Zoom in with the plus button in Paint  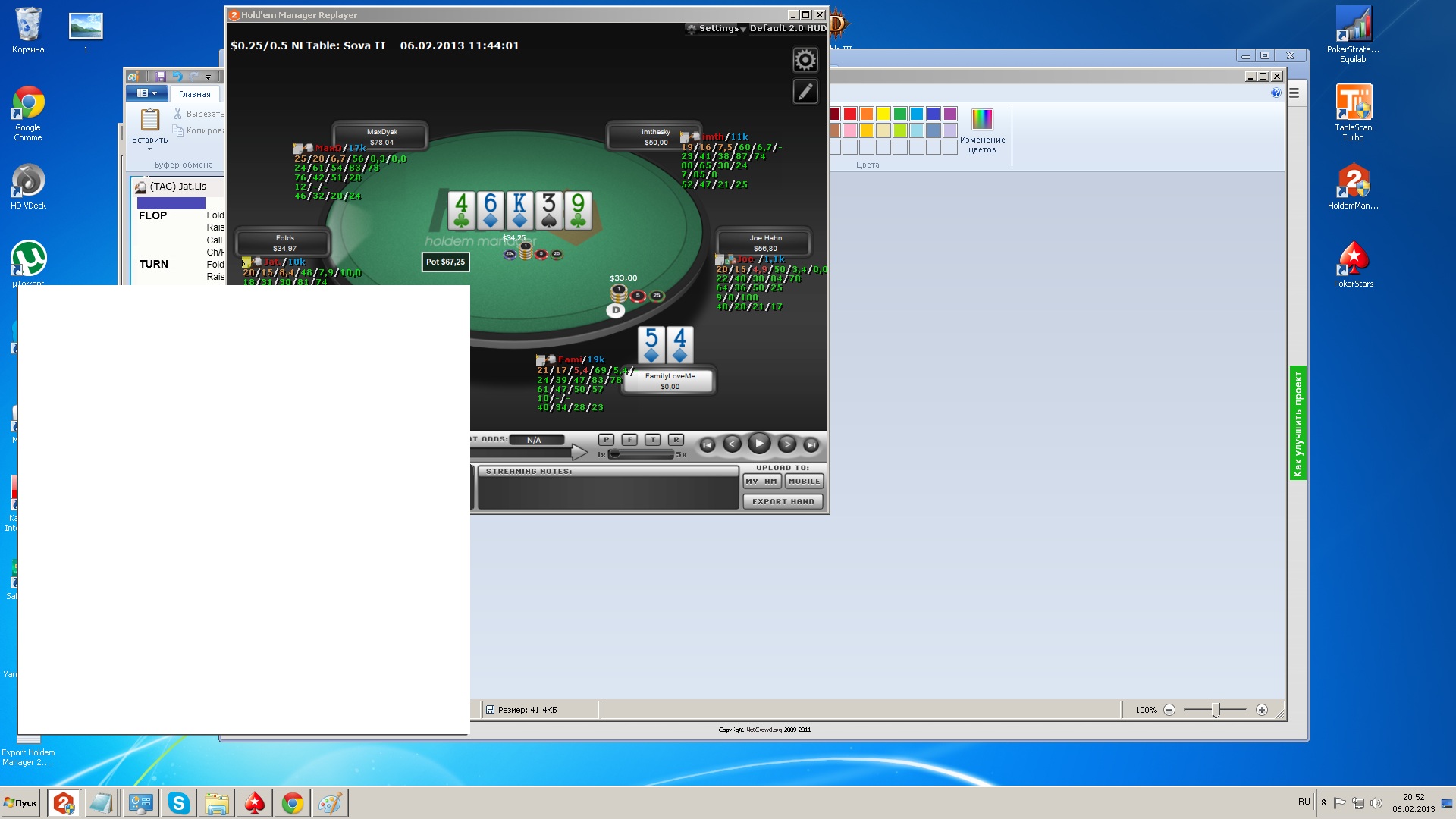(x=1262, y=710)
